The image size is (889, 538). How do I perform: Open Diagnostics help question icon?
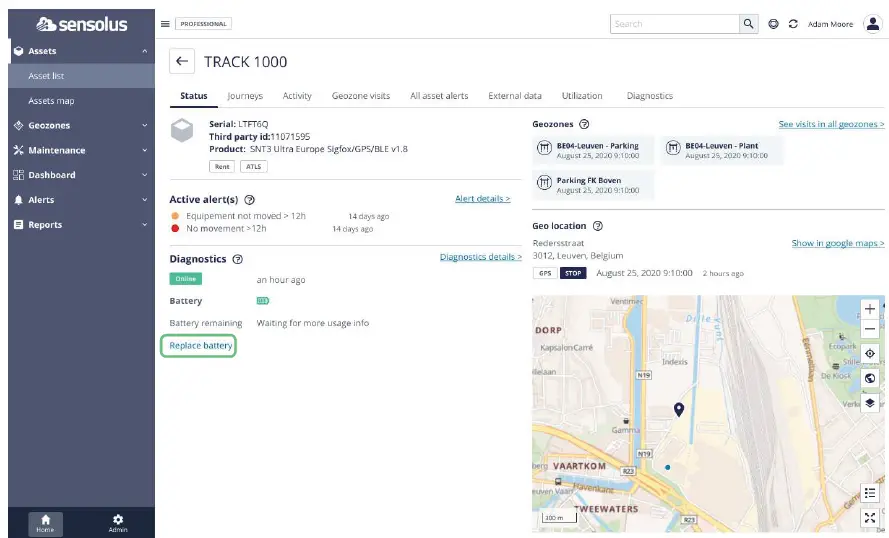click(238, 259)
